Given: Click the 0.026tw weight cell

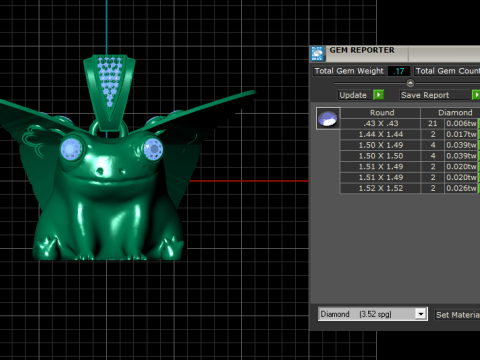Looking at the screenshot, I should click(x=461, y=188).
